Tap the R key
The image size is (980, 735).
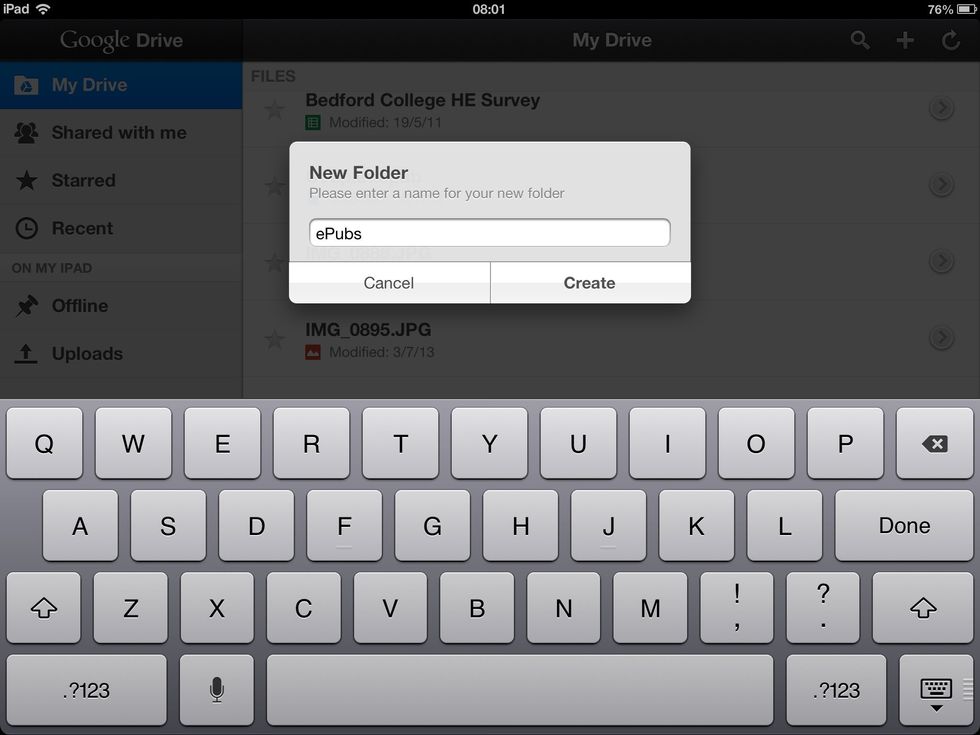tap(311, 444)
